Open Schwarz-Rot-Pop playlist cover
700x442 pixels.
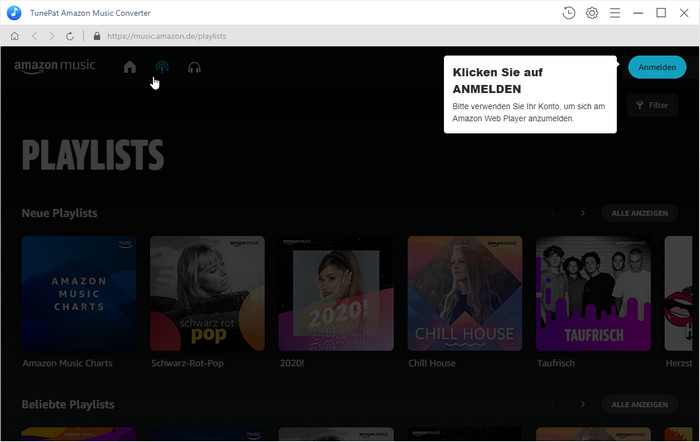click(x=207, y=293)
